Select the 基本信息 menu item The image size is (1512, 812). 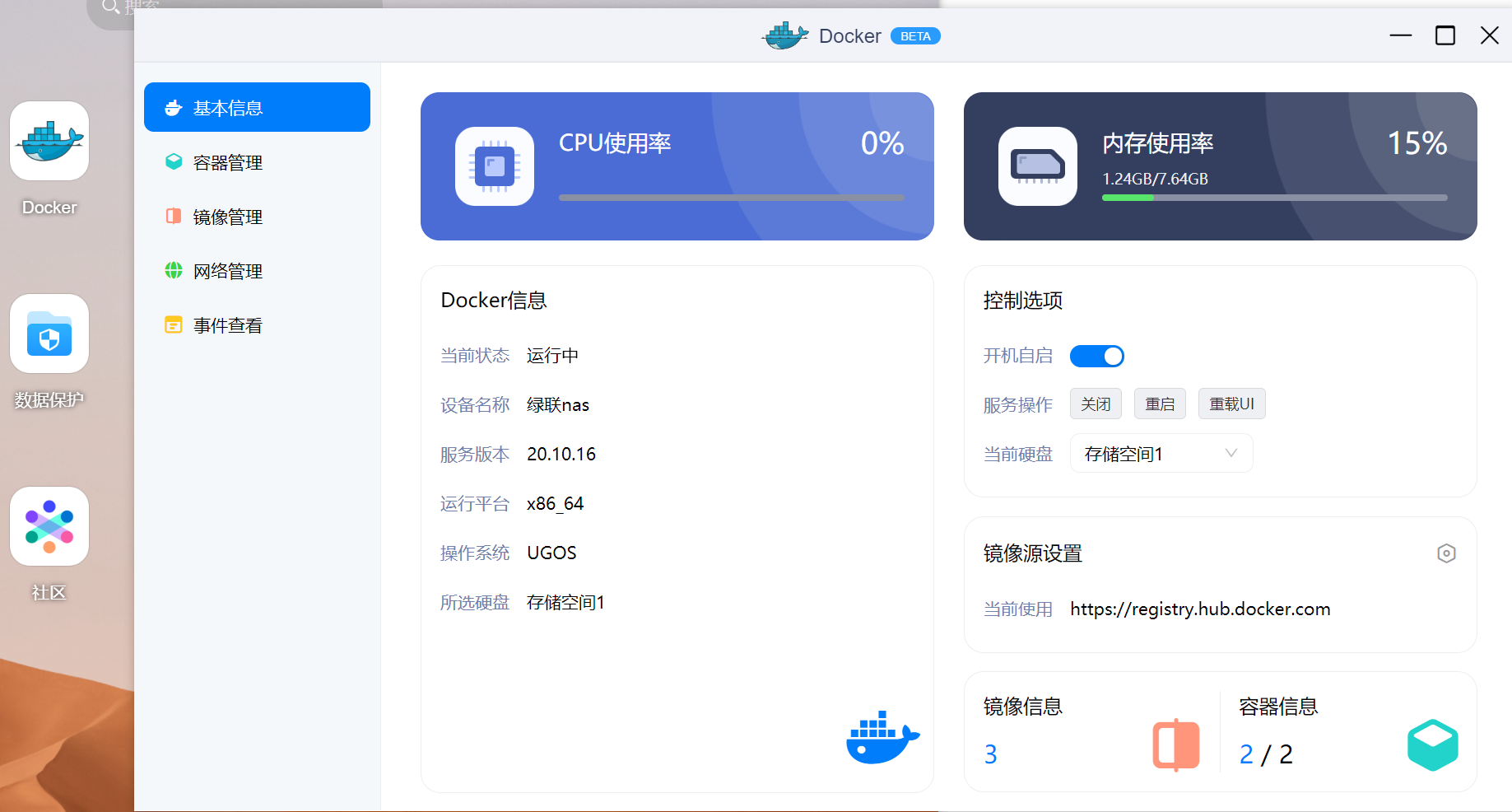[x=257, y=107]
